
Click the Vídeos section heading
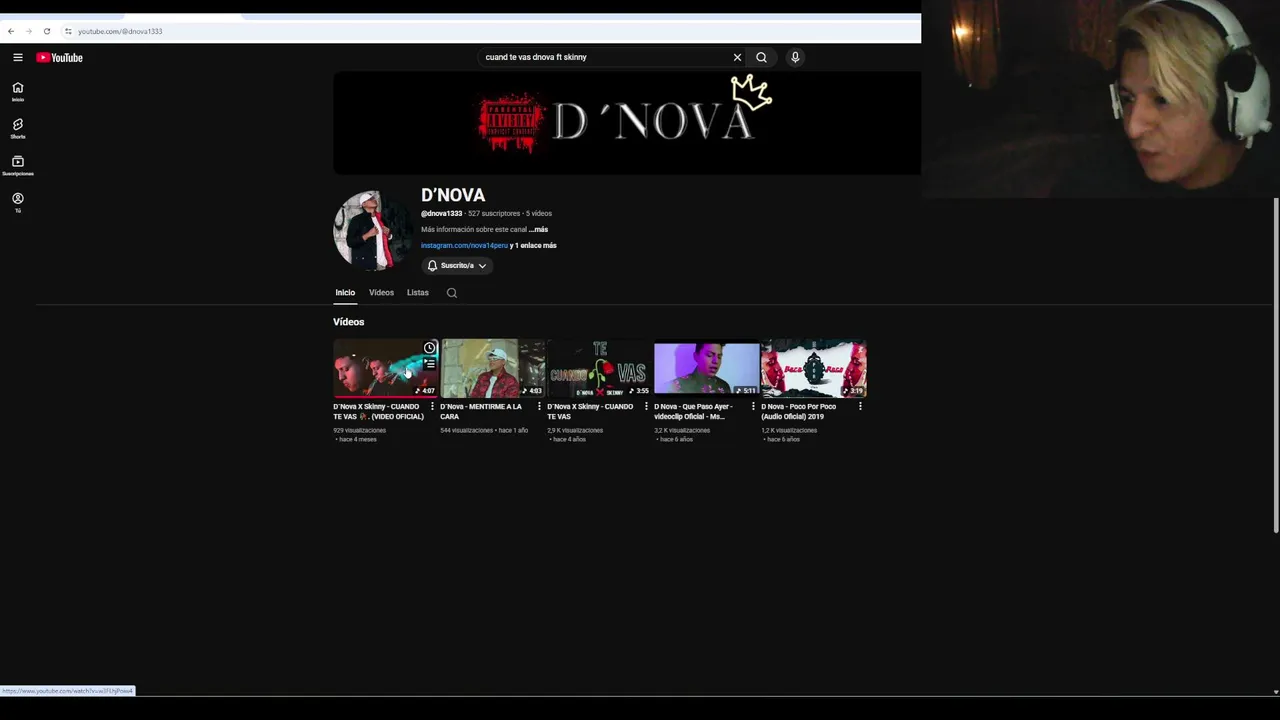pos(349,322)
